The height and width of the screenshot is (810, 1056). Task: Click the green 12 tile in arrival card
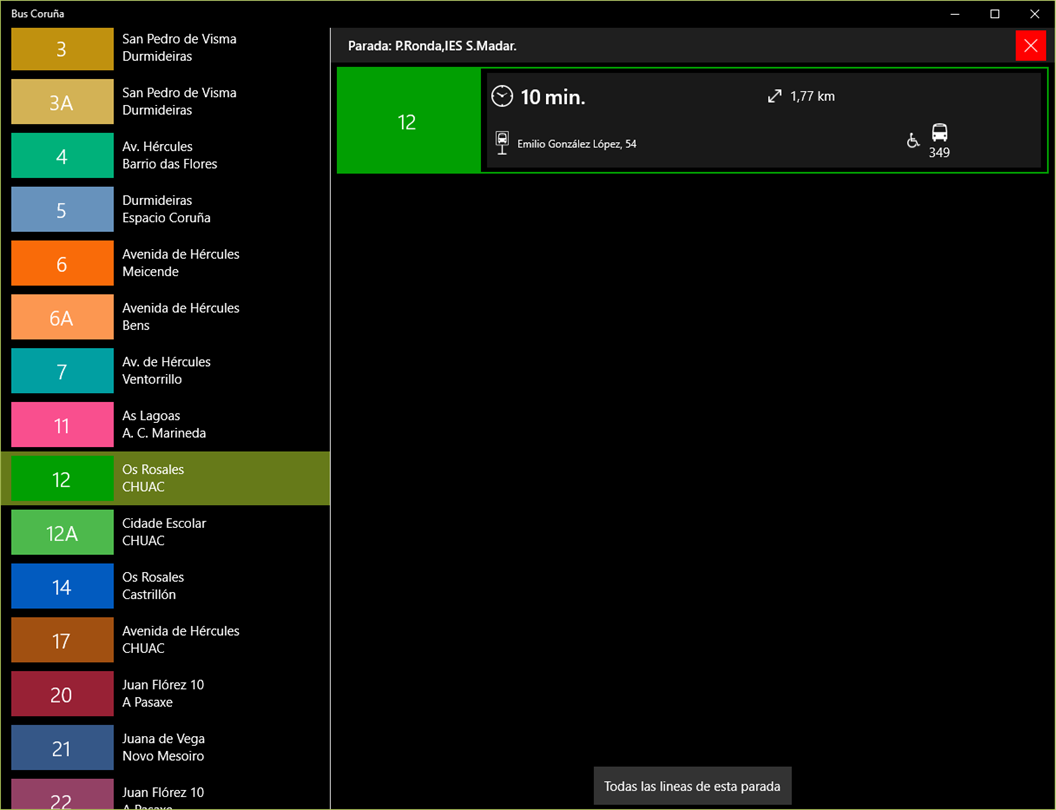[408, 121]
